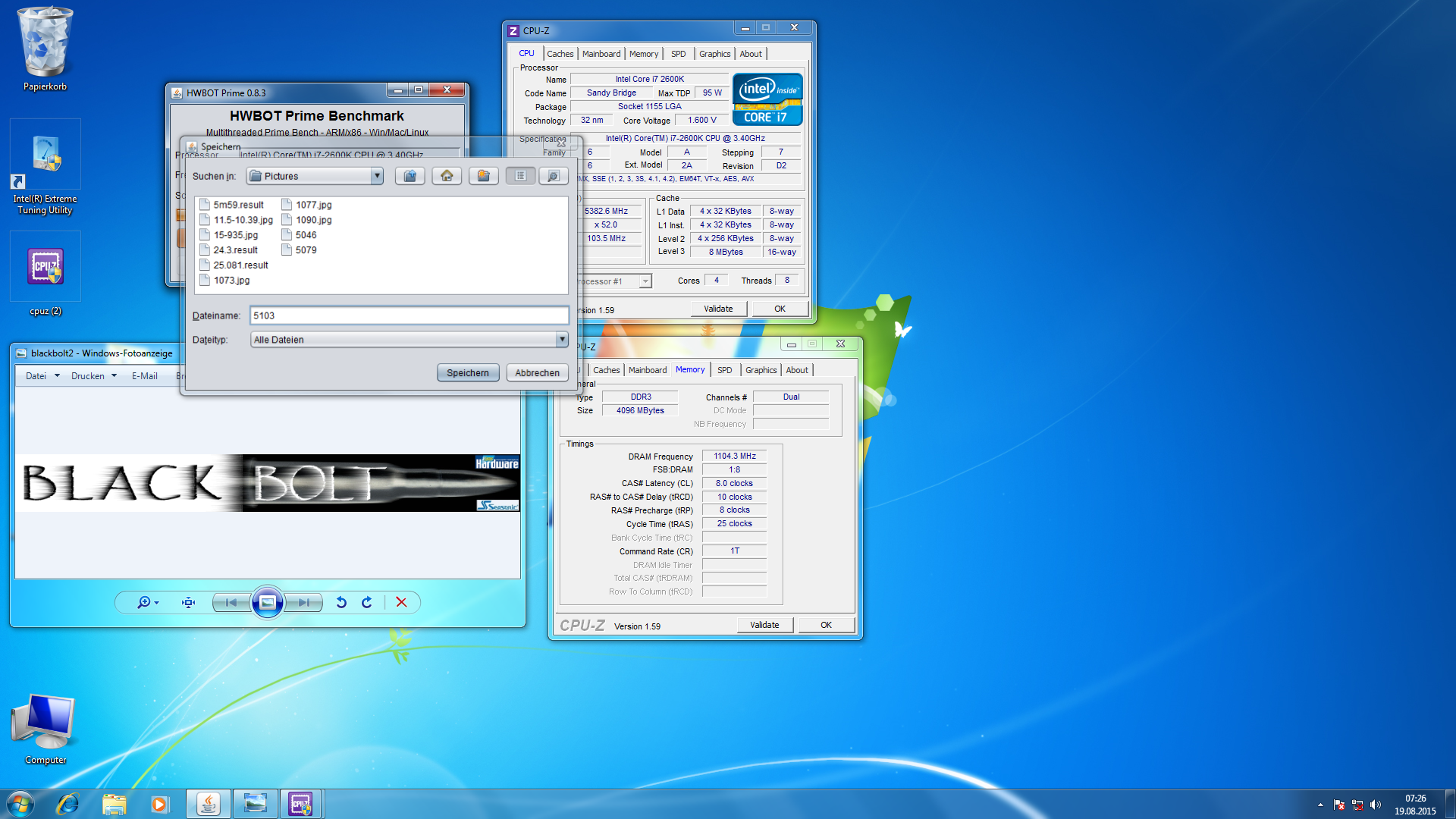Expand the Dateityp Alle Dateien dropdown
This screenshot has width=1456, height=819.
point(562,340)
